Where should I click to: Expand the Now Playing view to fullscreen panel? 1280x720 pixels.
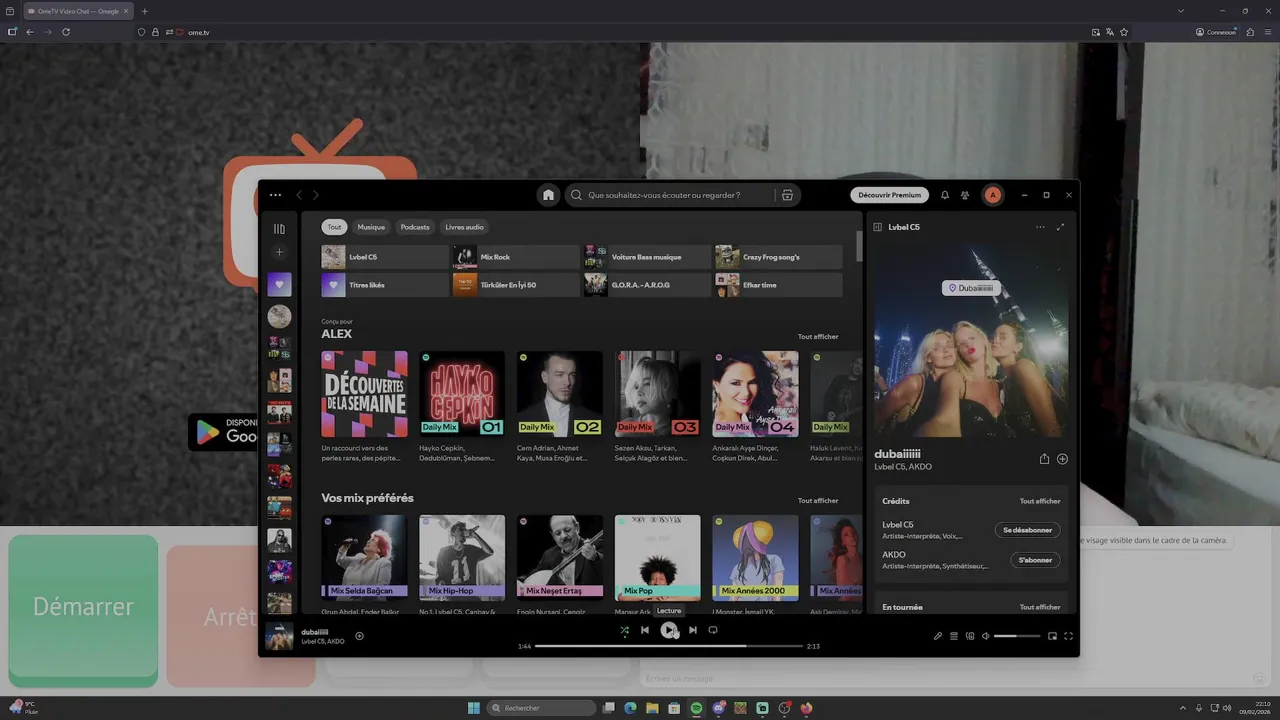click(1060, 227)
